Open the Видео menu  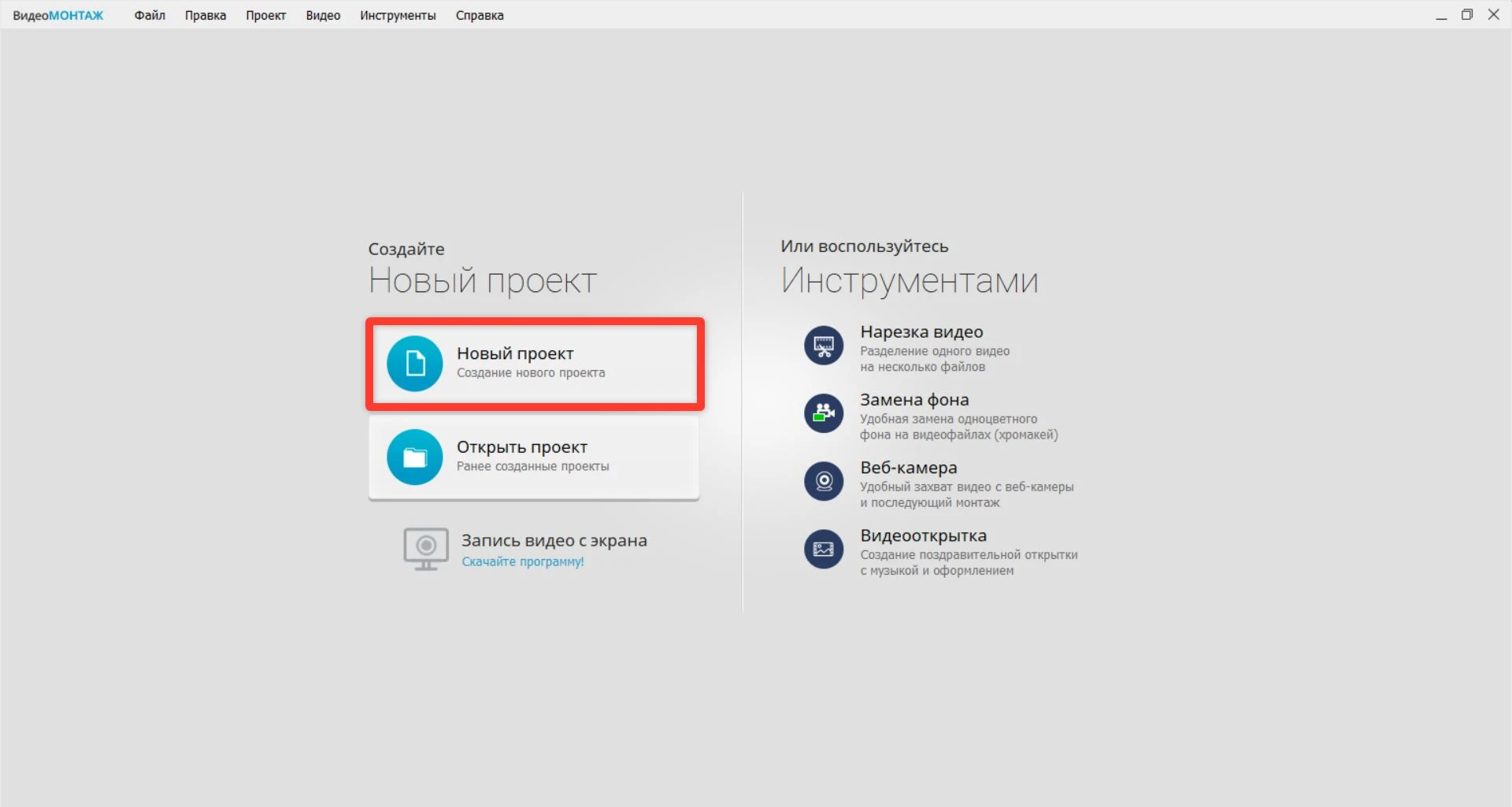[323, 16]
